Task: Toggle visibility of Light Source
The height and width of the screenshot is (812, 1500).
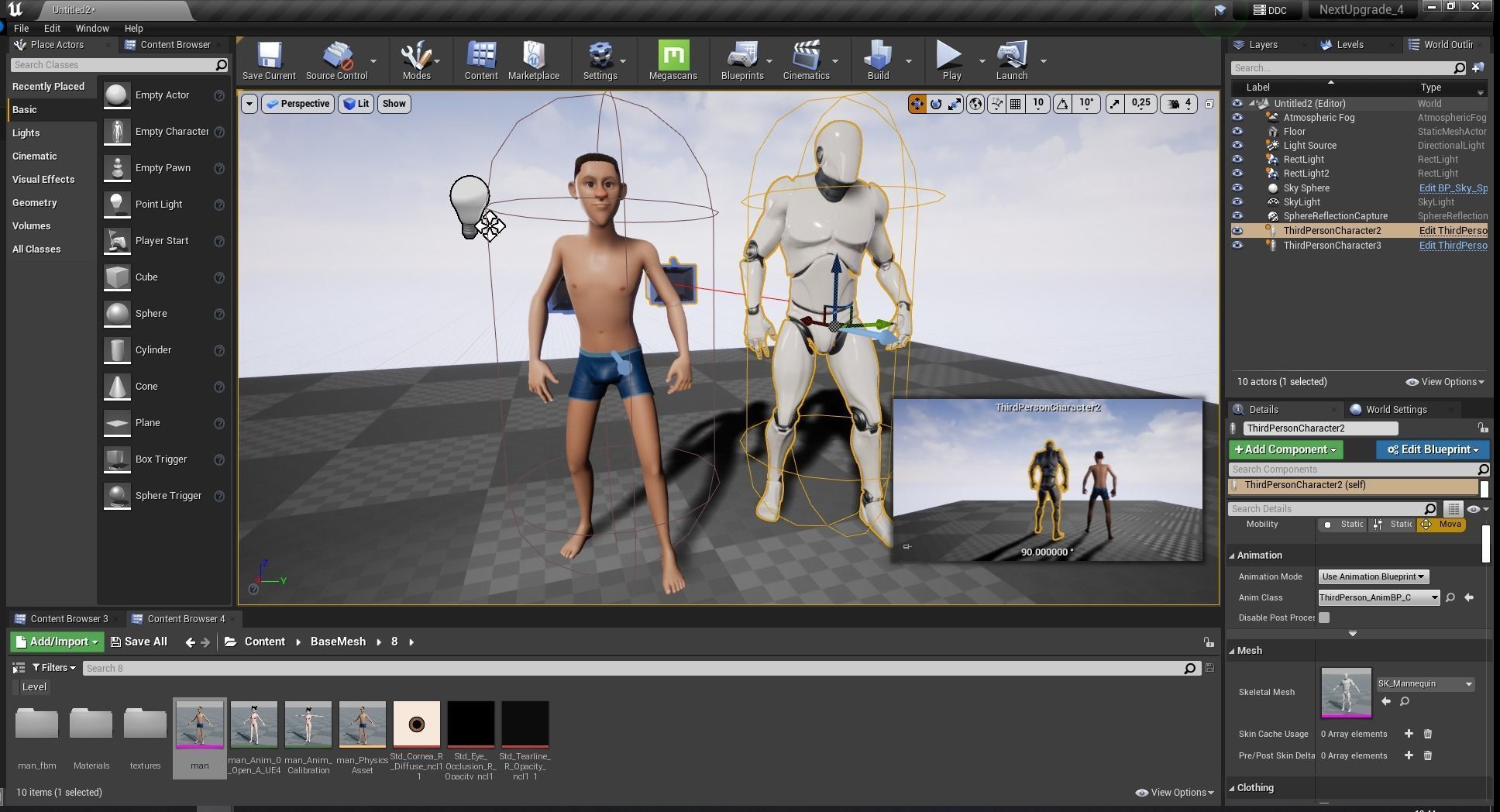Action: click(1237, 146)
